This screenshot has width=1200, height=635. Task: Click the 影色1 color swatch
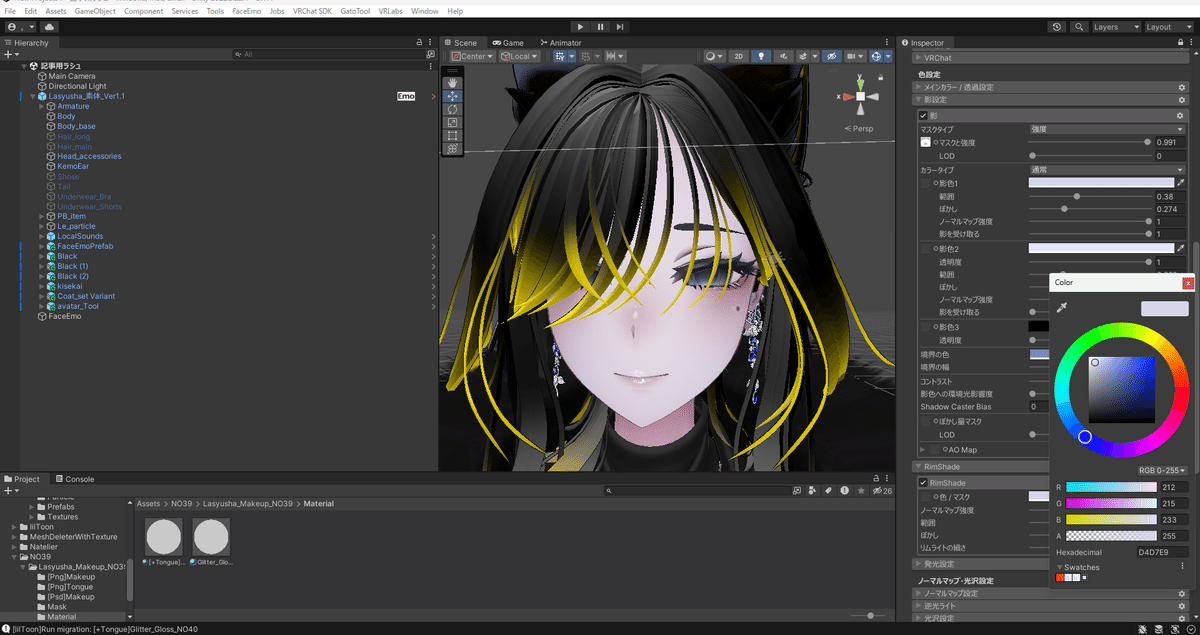click(1101, 183)
